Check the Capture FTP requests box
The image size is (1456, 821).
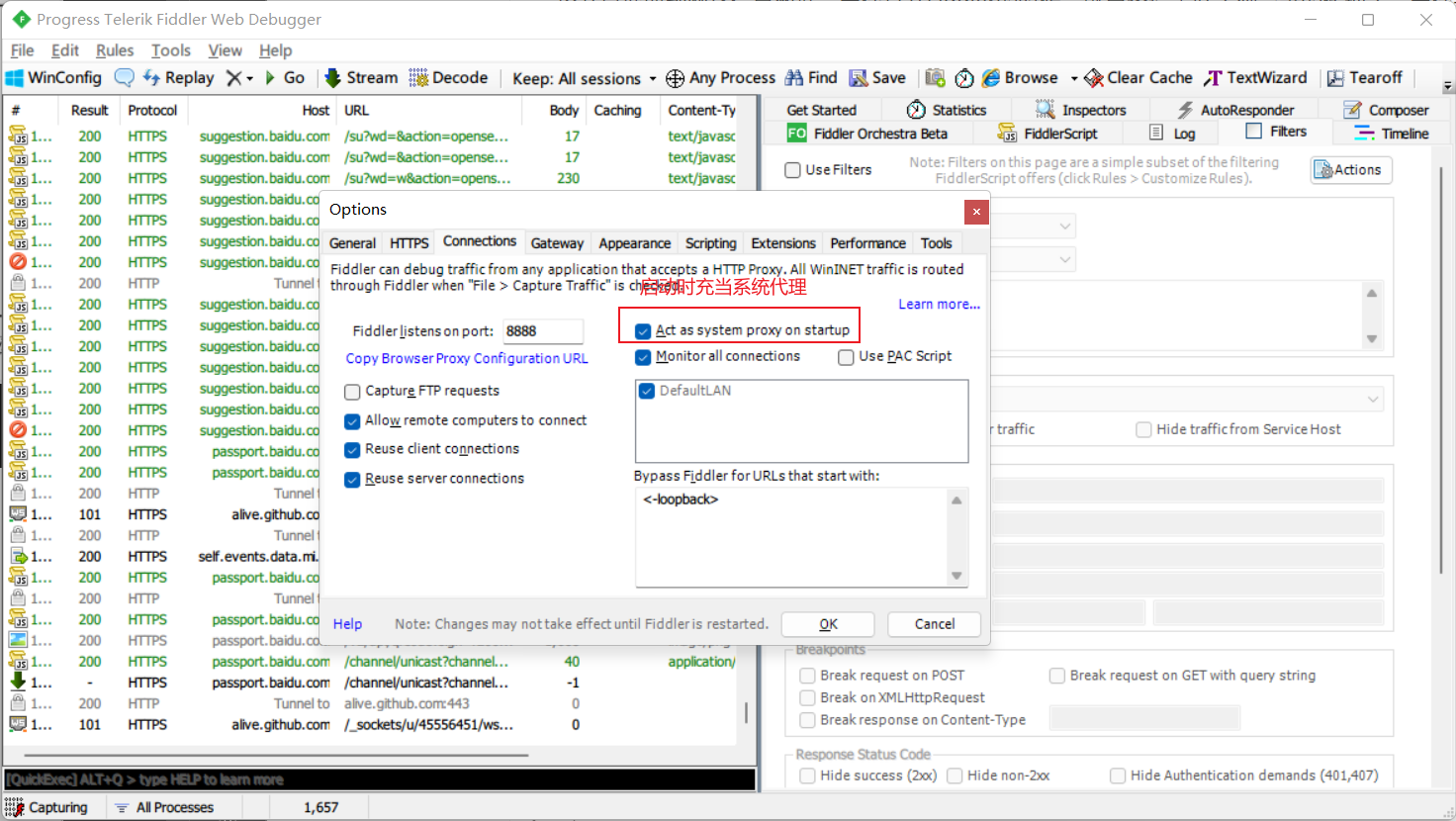click(352, 392)
